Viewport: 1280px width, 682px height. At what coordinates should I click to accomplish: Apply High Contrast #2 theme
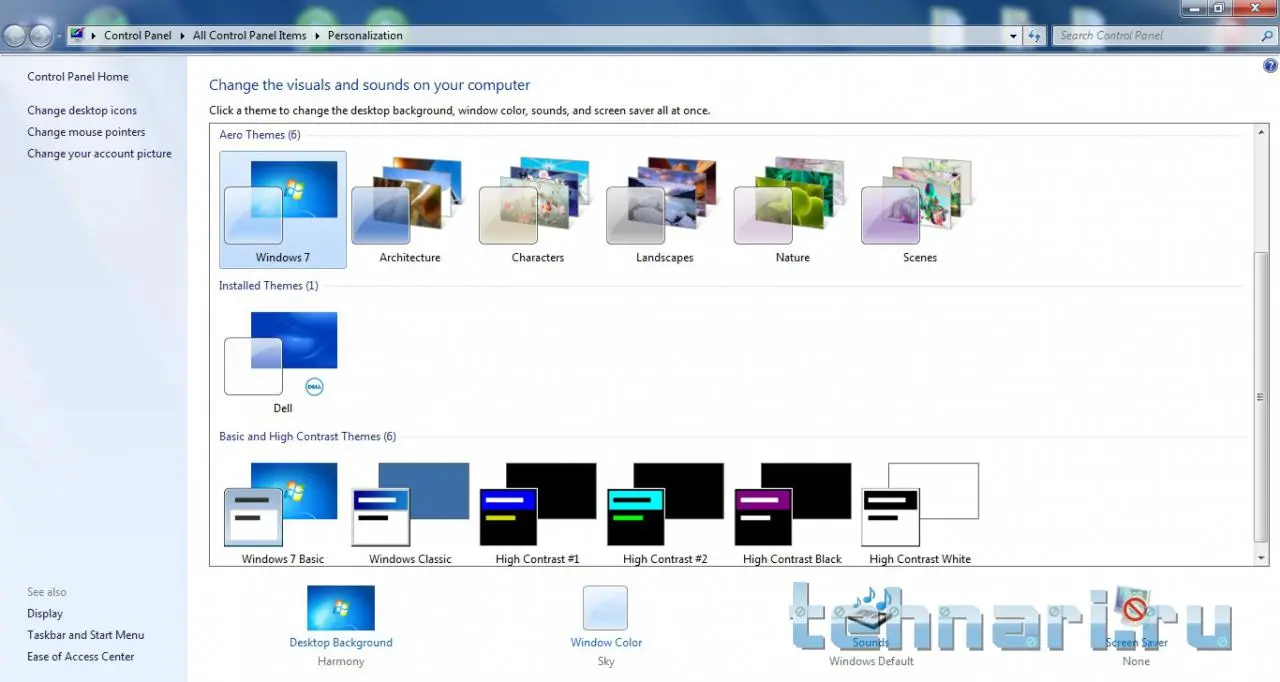click(664, 512)
